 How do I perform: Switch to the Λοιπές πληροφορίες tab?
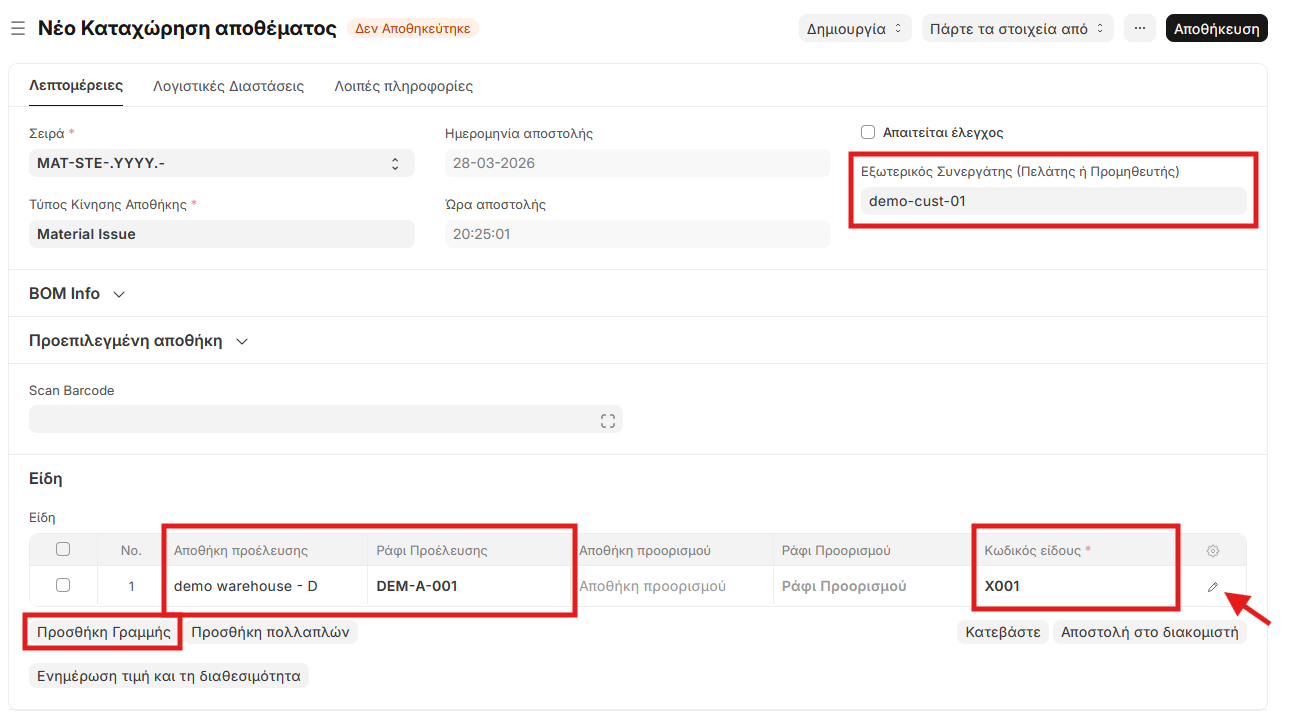pos(403,87)
